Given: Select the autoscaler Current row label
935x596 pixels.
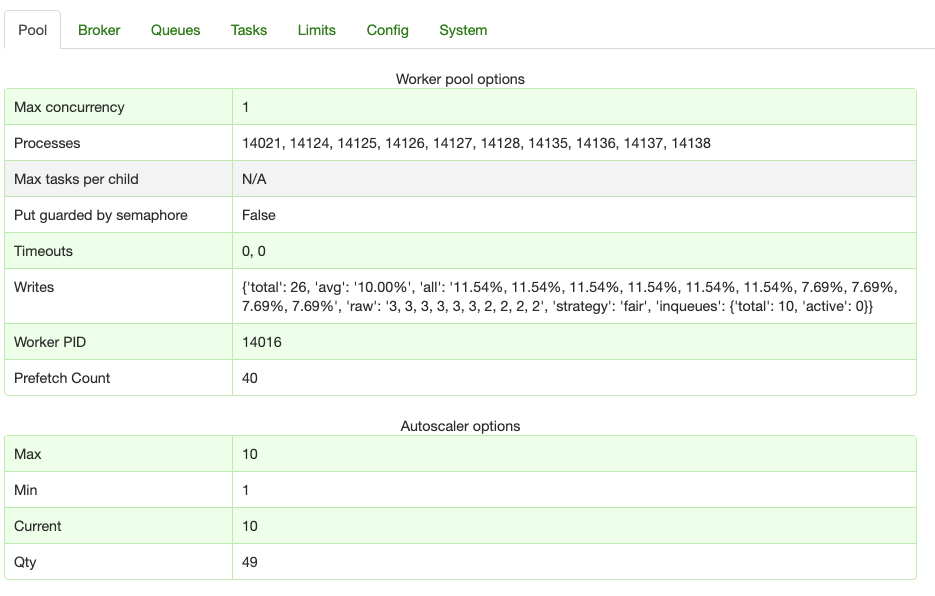Looking at the screenshot, I should (x=38, y=526).
